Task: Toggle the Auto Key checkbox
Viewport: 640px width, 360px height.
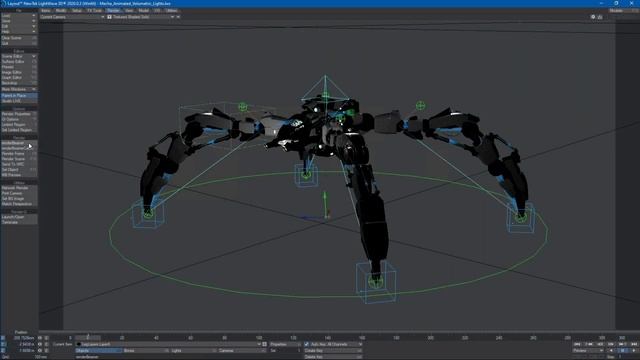Action: 307,344
